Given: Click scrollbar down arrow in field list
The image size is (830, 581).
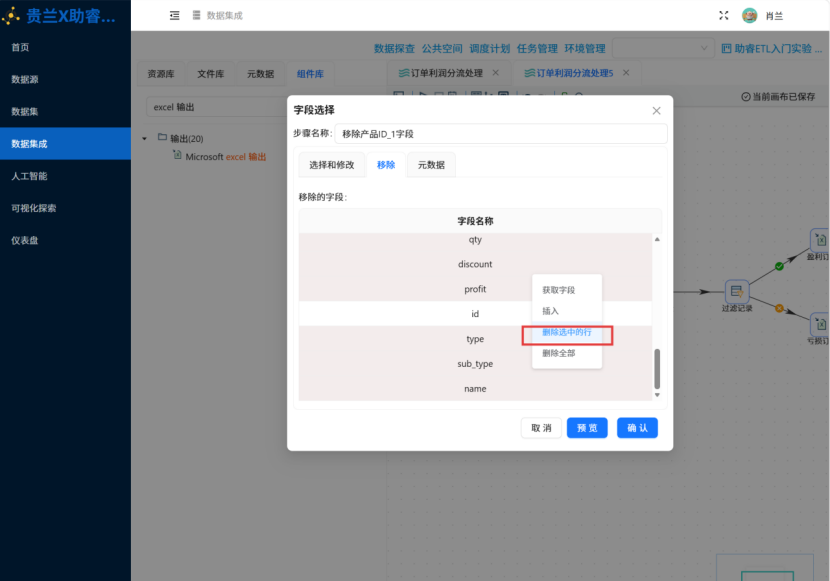Looking at the screenshot, I should tap(657, 395).
